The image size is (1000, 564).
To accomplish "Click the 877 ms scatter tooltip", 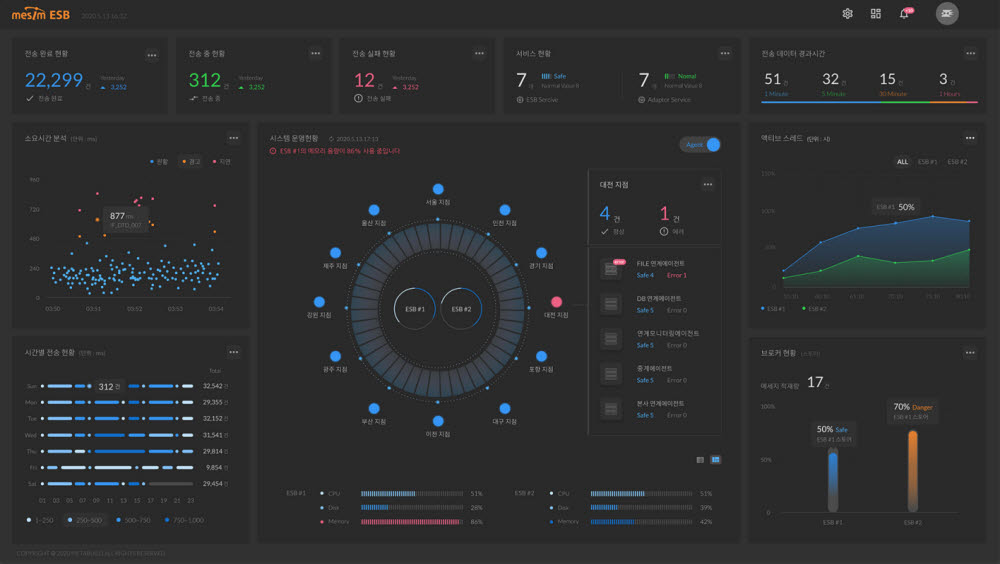I will click(126, 219).
